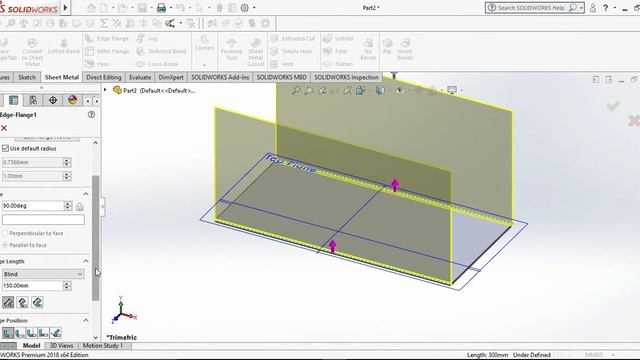
Task: Expand the Part2 feature tree arrow
Action: coord(105,90)
